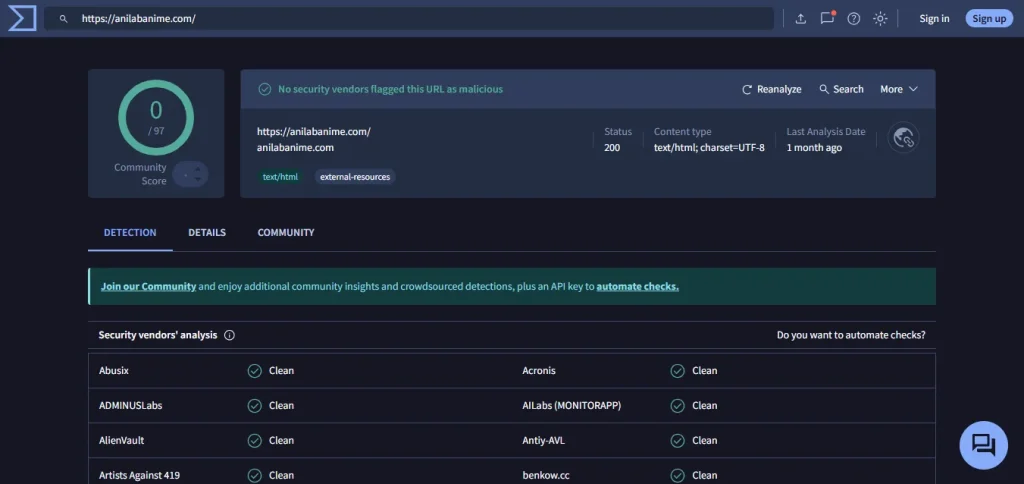Click the info icon beside Security vendors' analysis
The image size is (1024, 484).
pyautogui.click(x=229, y=335)
